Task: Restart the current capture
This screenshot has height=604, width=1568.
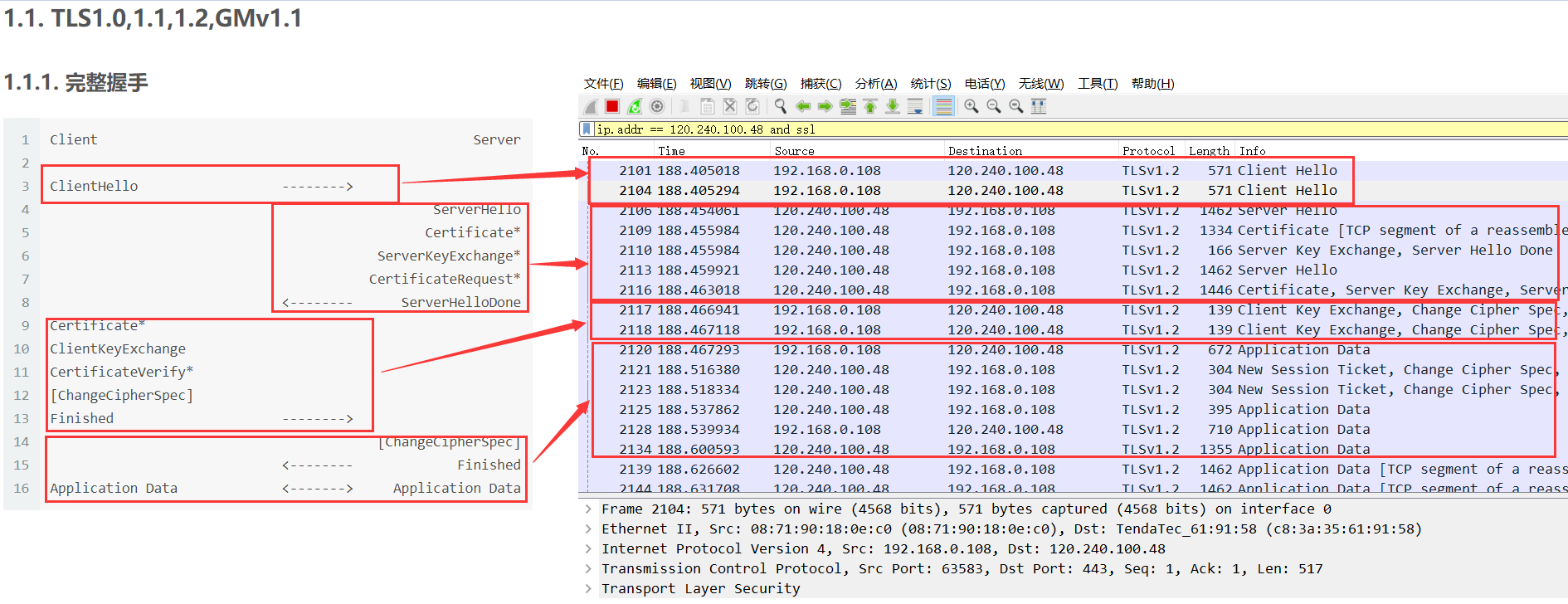Action: tap(635, 106)
